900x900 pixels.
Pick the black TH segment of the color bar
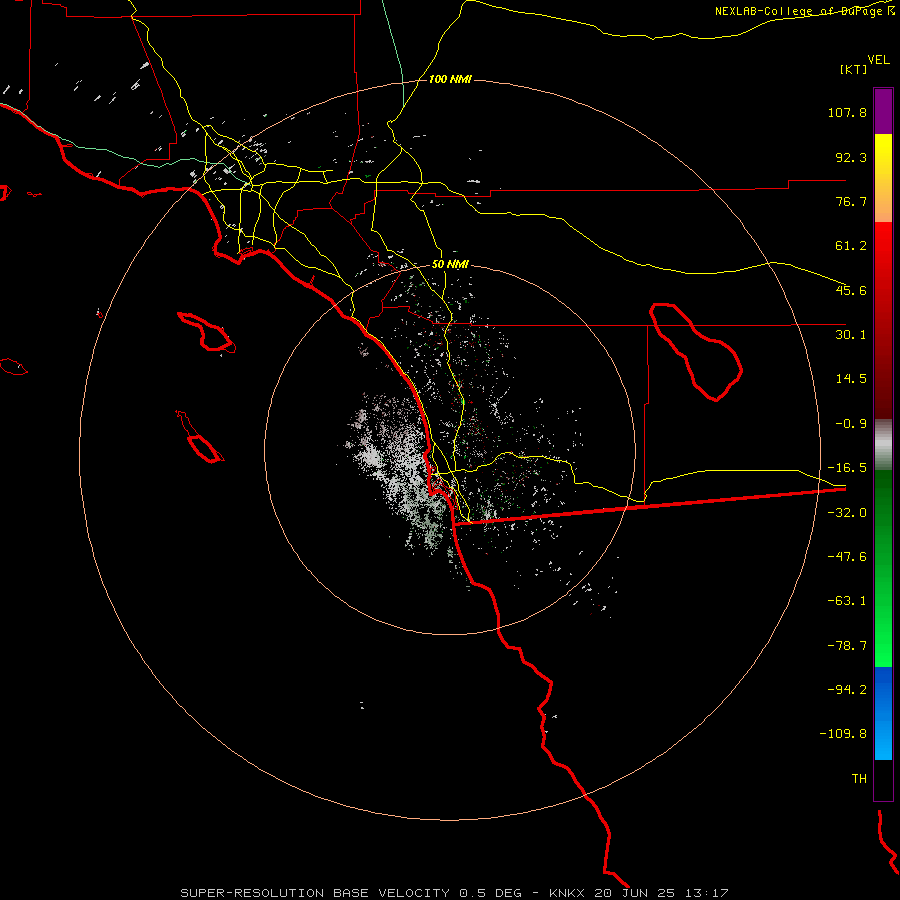coord(883,779)
